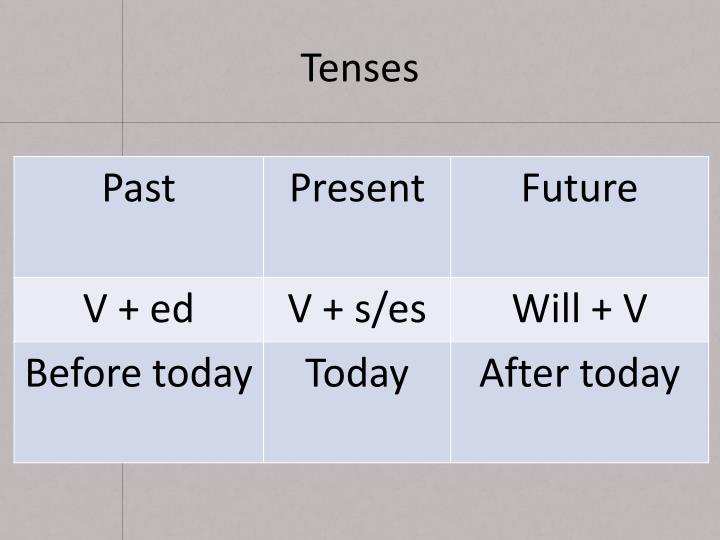Select the After today cell
720x540 pixels.
point(579,402)
